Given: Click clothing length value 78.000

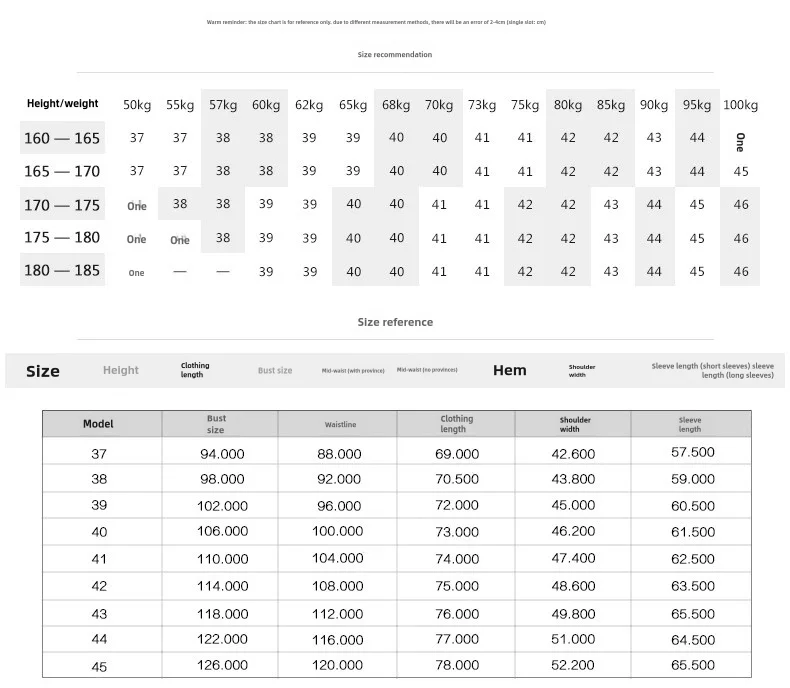Looking at the screenshot, I should pos(457,665).
